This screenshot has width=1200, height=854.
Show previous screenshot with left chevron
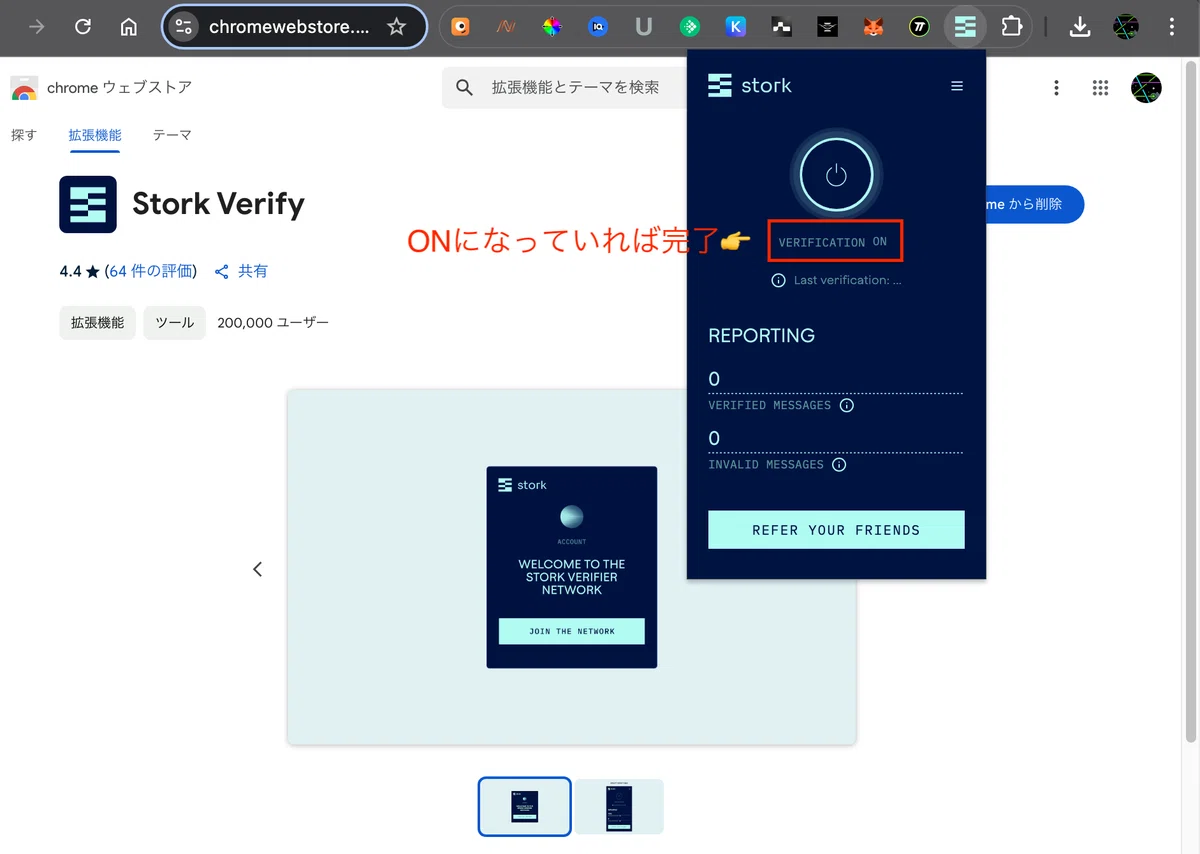[257, 569]
